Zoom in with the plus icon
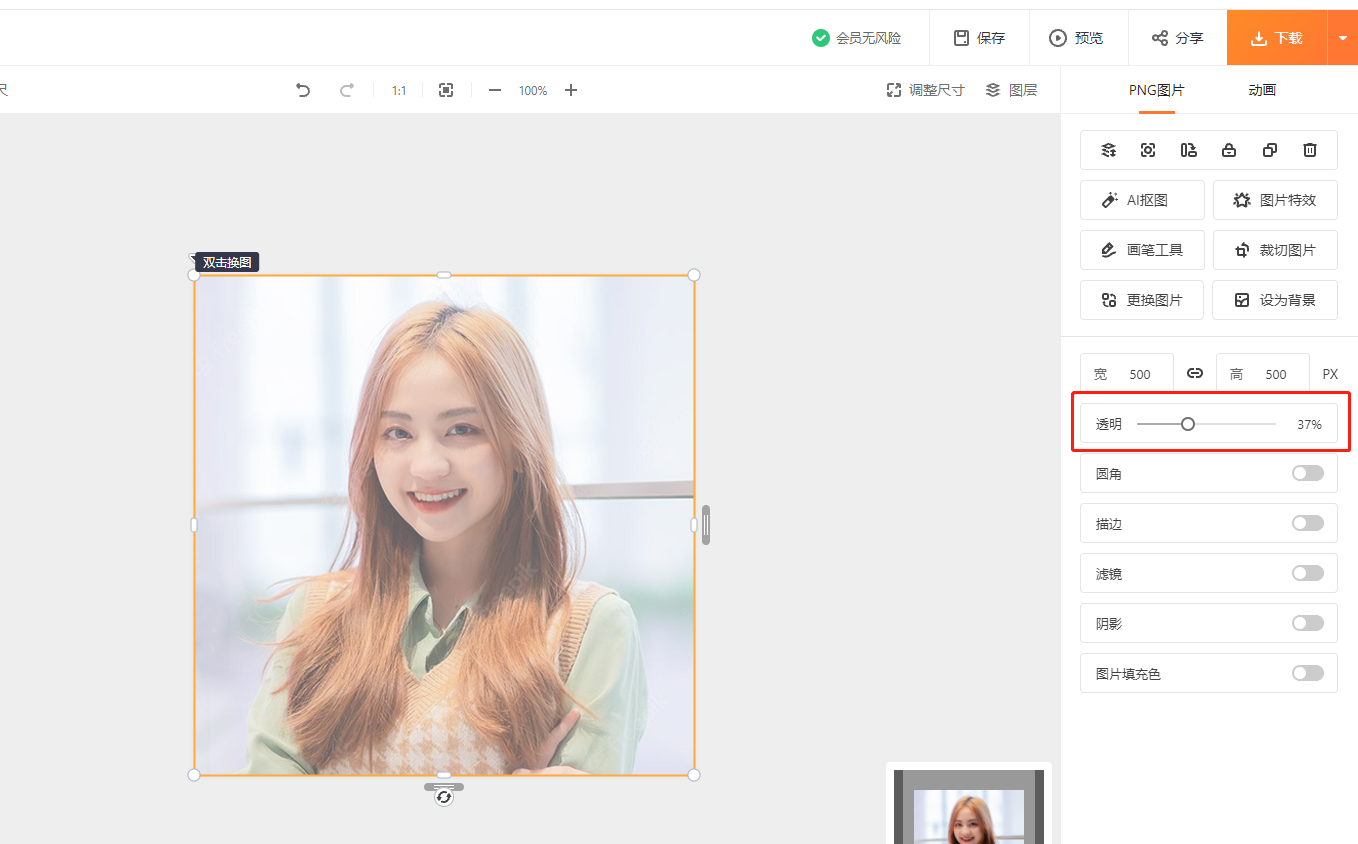The image size is (1358, 844). (571, 90)
